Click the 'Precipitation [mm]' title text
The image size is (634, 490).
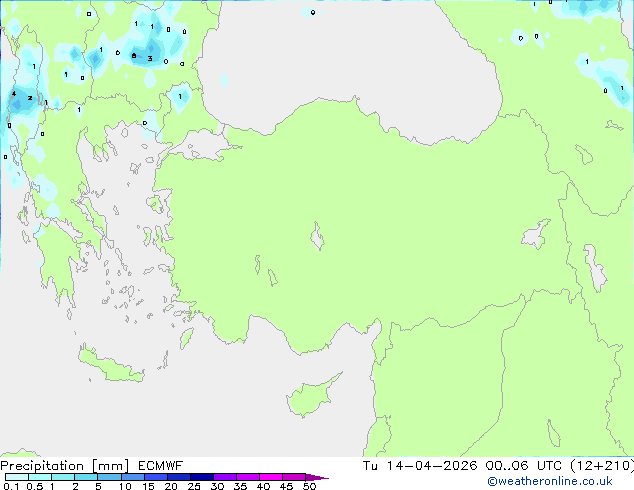pyautogui.click(x=64, y=466)
